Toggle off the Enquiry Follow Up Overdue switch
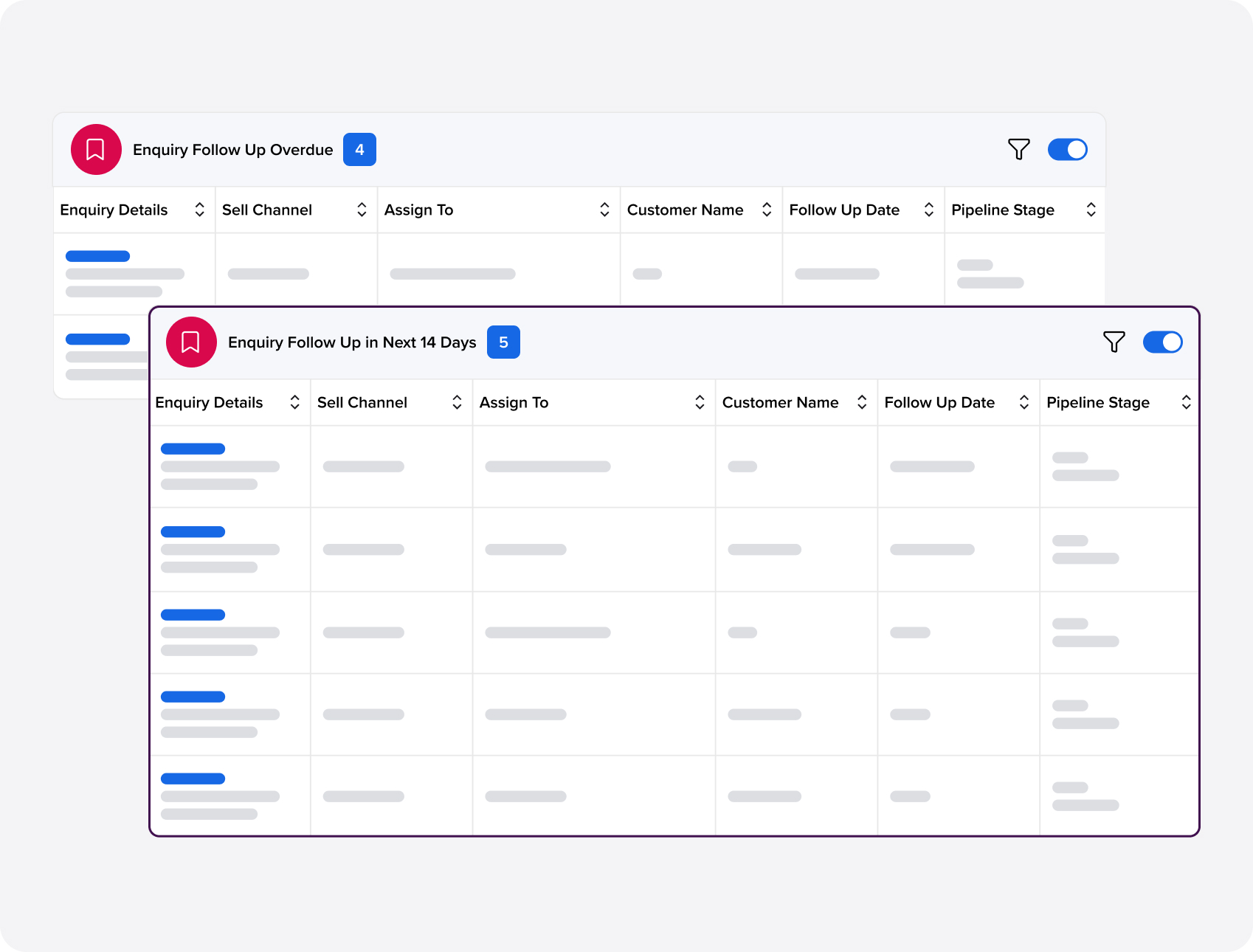The width and height of the screenshot is (1253, 952). tap(1068, 150)
